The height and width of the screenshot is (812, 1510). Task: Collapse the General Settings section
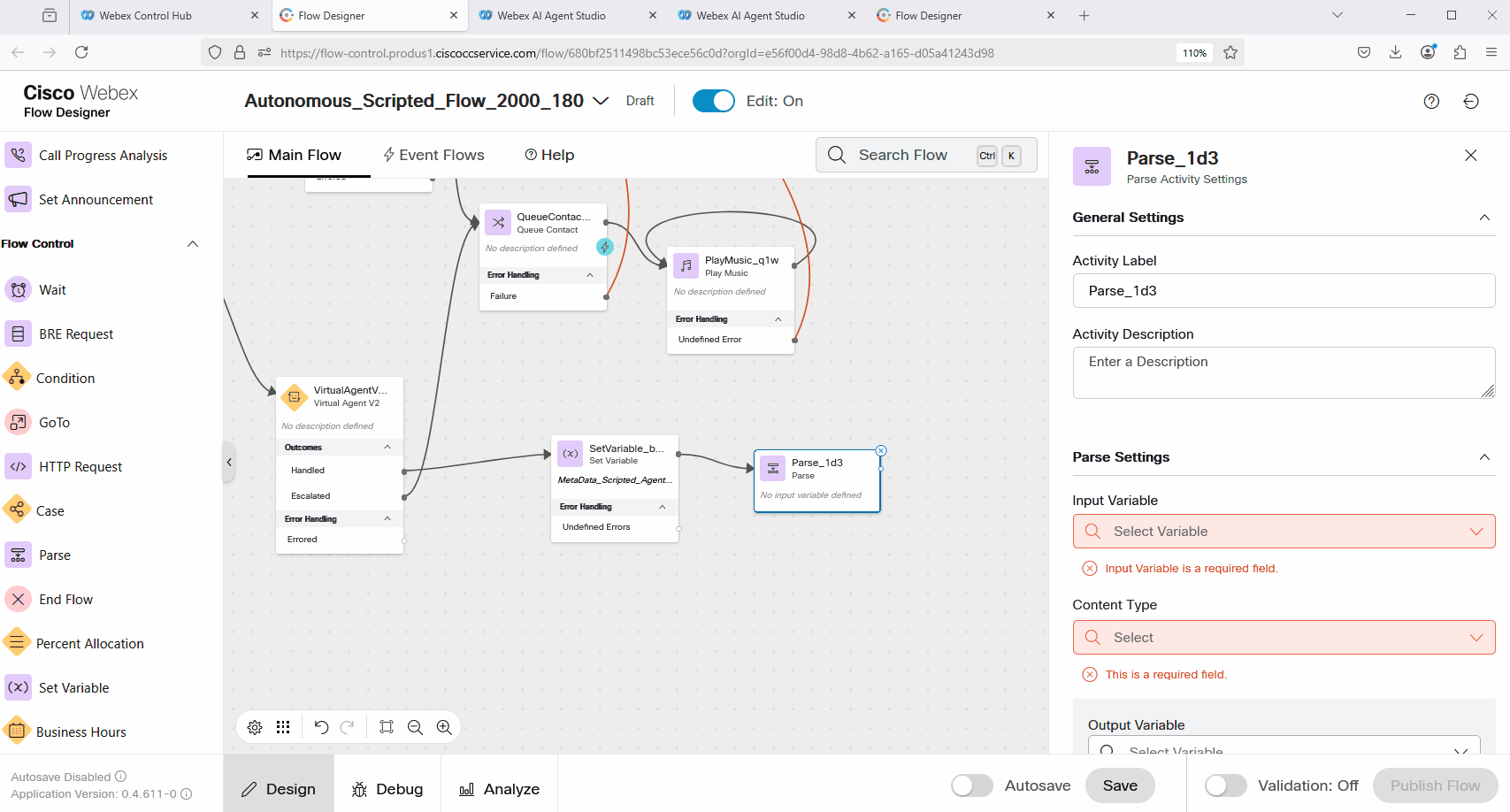pyautogui.click(x=1484, y=218)
